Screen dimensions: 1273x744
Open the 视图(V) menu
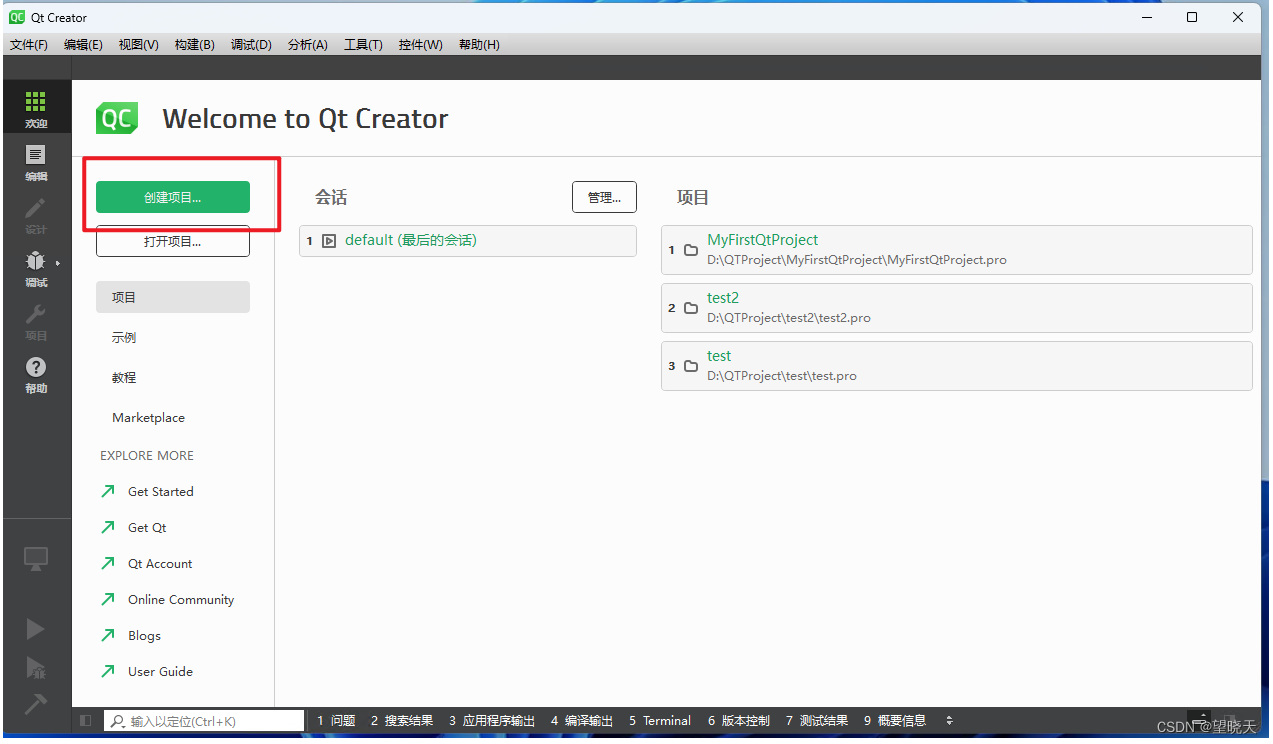coord(138,45)
